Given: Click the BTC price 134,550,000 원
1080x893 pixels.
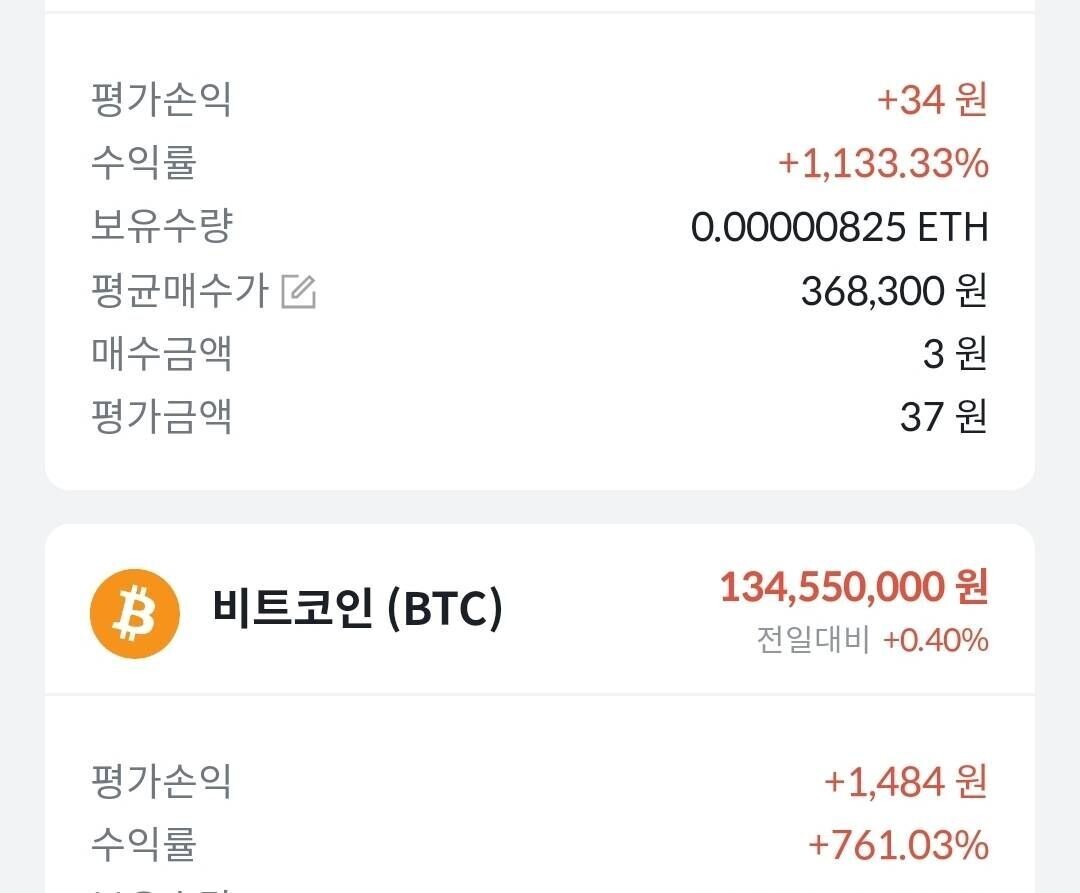Looking at the screenshot, I should pyautogui.click(x=855, y=586).
